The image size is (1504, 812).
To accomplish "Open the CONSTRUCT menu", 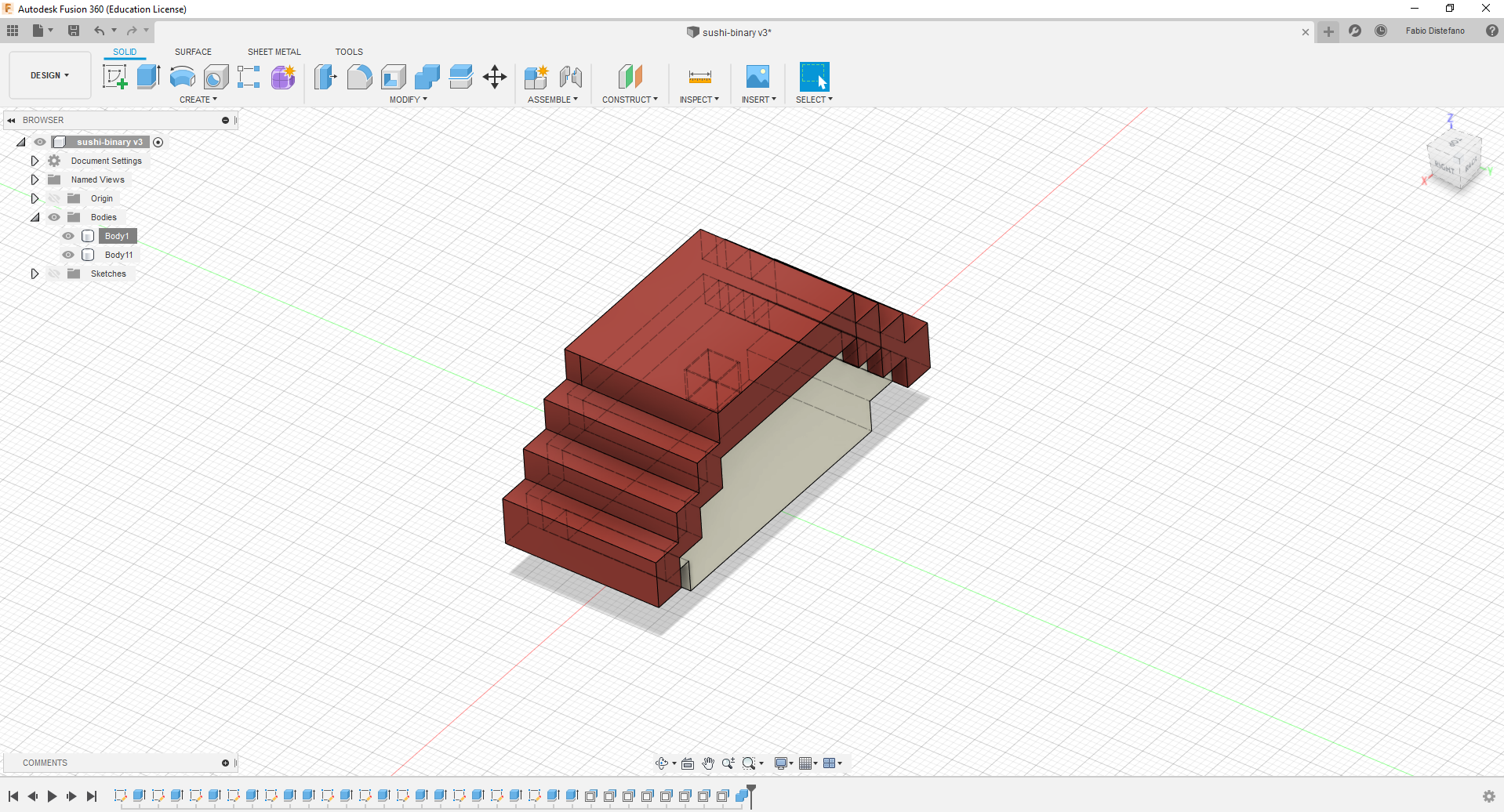I will click(630, 100).
